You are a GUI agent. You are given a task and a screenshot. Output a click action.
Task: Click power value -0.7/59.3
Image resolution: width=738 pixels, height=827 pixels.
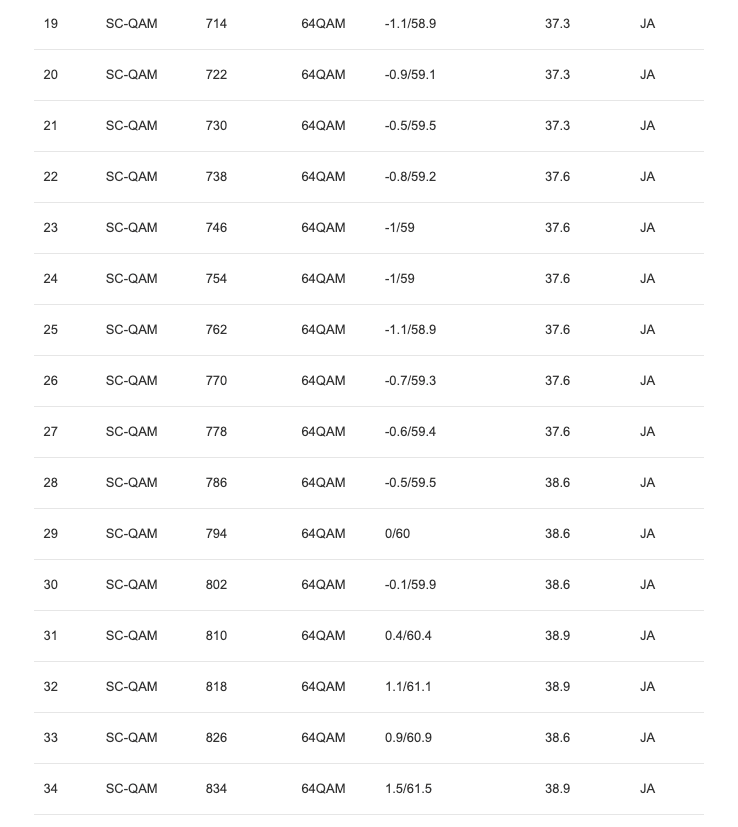coord(410,381)
